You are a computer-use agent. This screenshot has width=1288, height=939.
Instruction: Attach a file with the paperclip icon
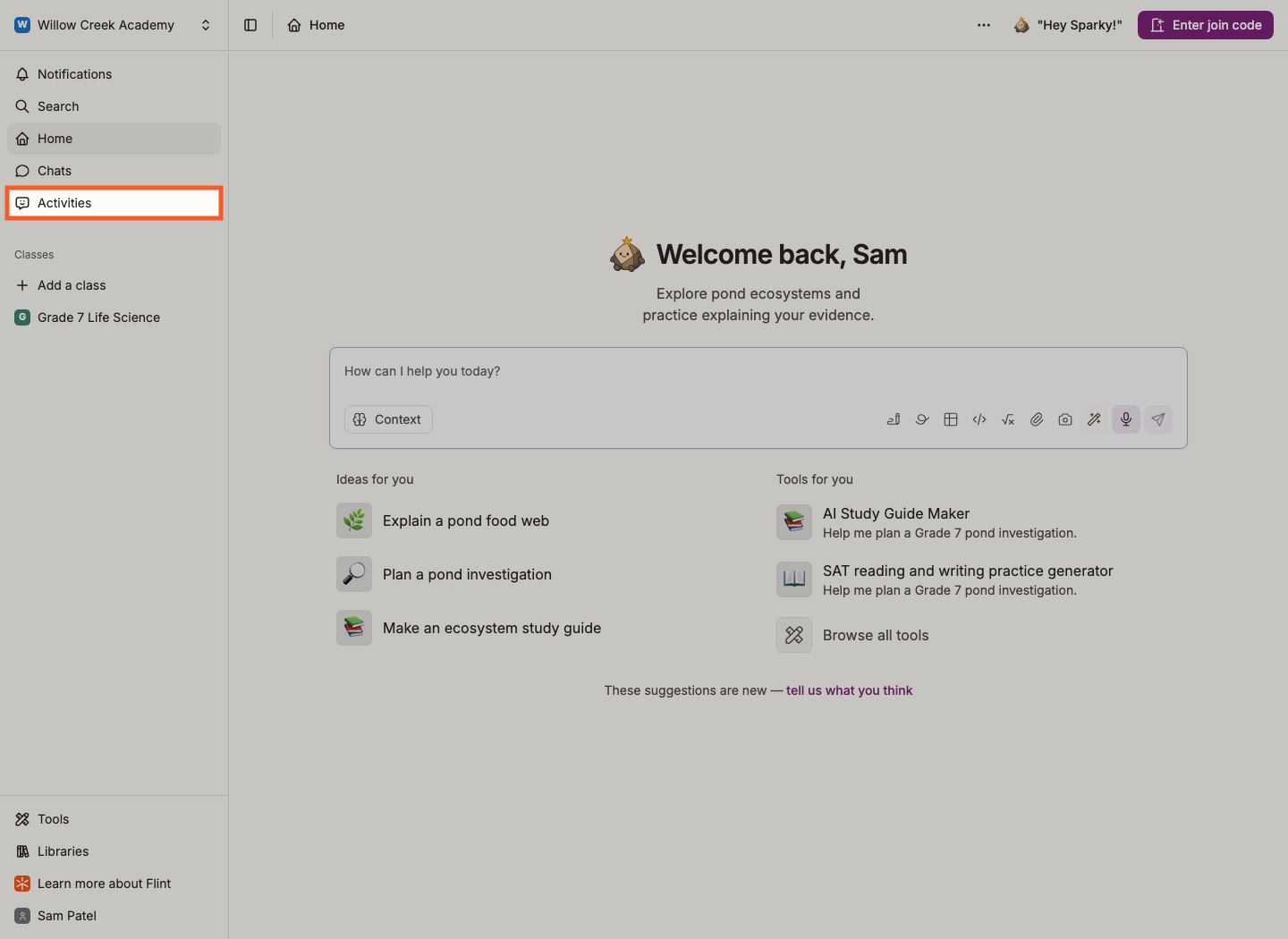(x=1037, y=419)
